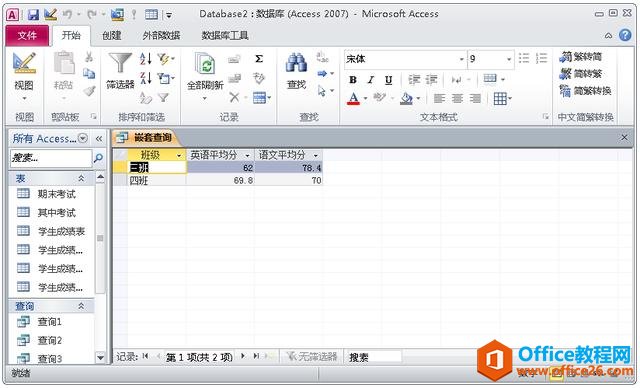Open the font name 宋体 dropdown

pyautogui.click(x=462, y=59)
